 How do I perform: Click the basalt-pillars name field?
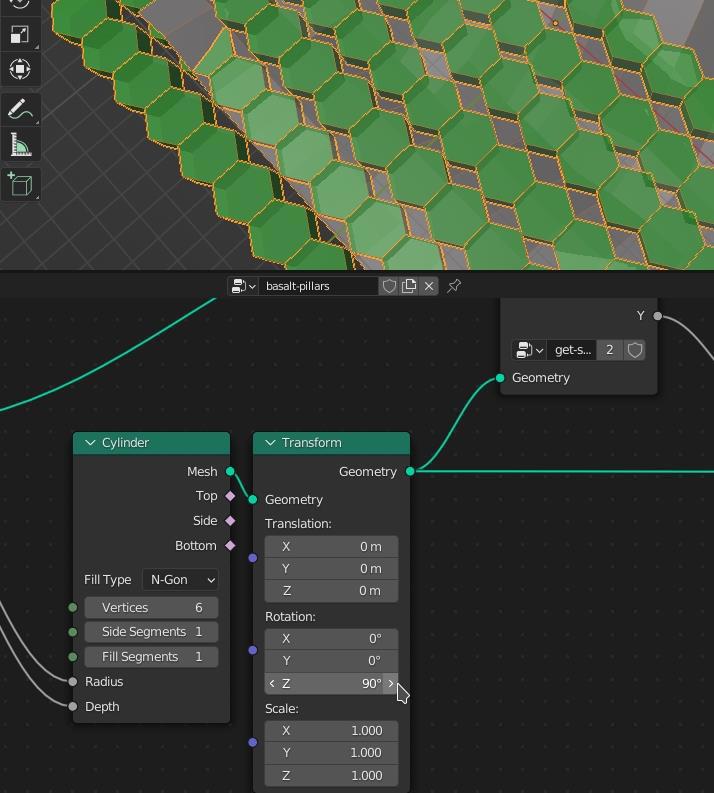point(317,286)
